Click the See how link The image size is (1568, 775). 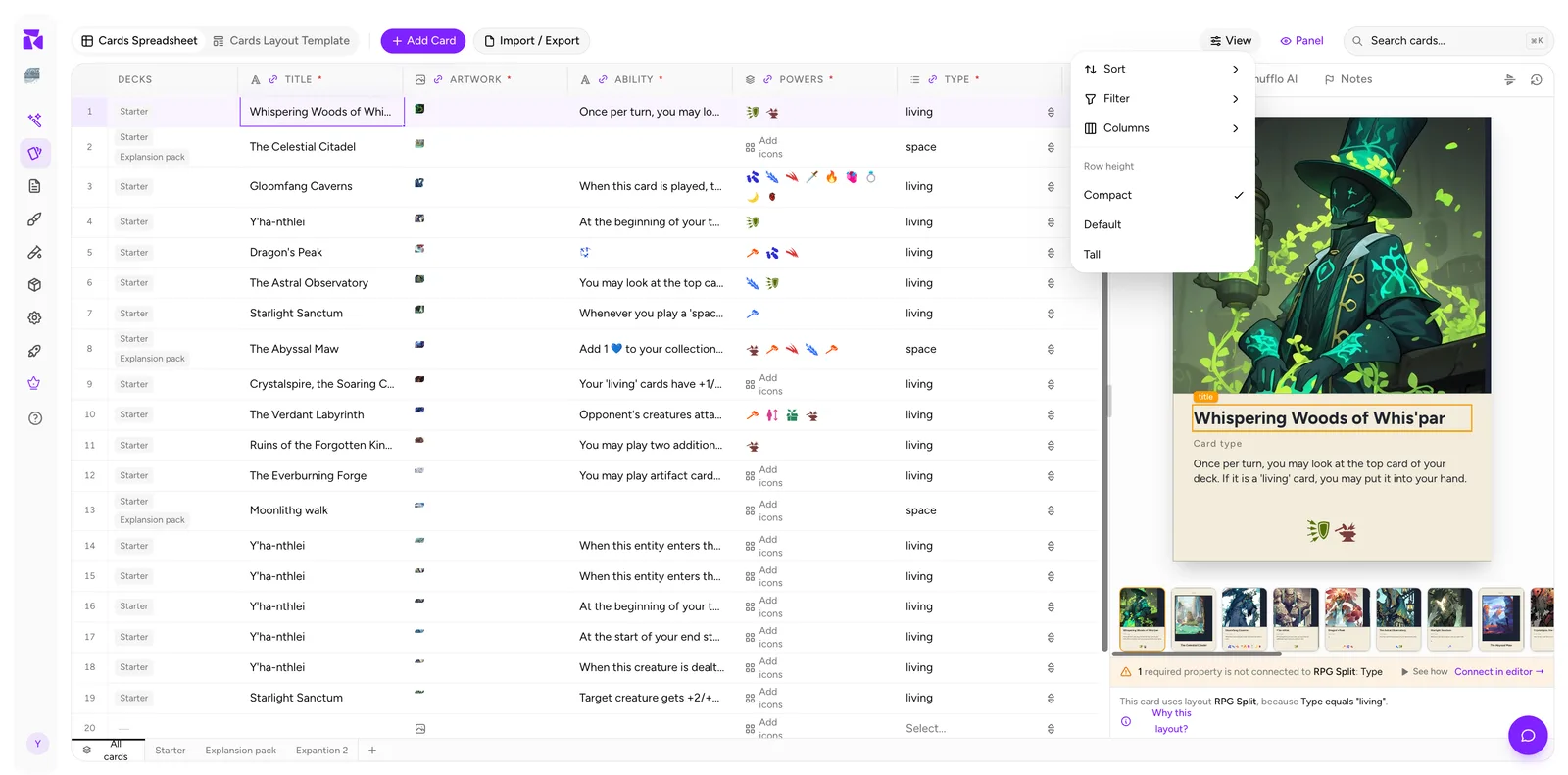1425,672
